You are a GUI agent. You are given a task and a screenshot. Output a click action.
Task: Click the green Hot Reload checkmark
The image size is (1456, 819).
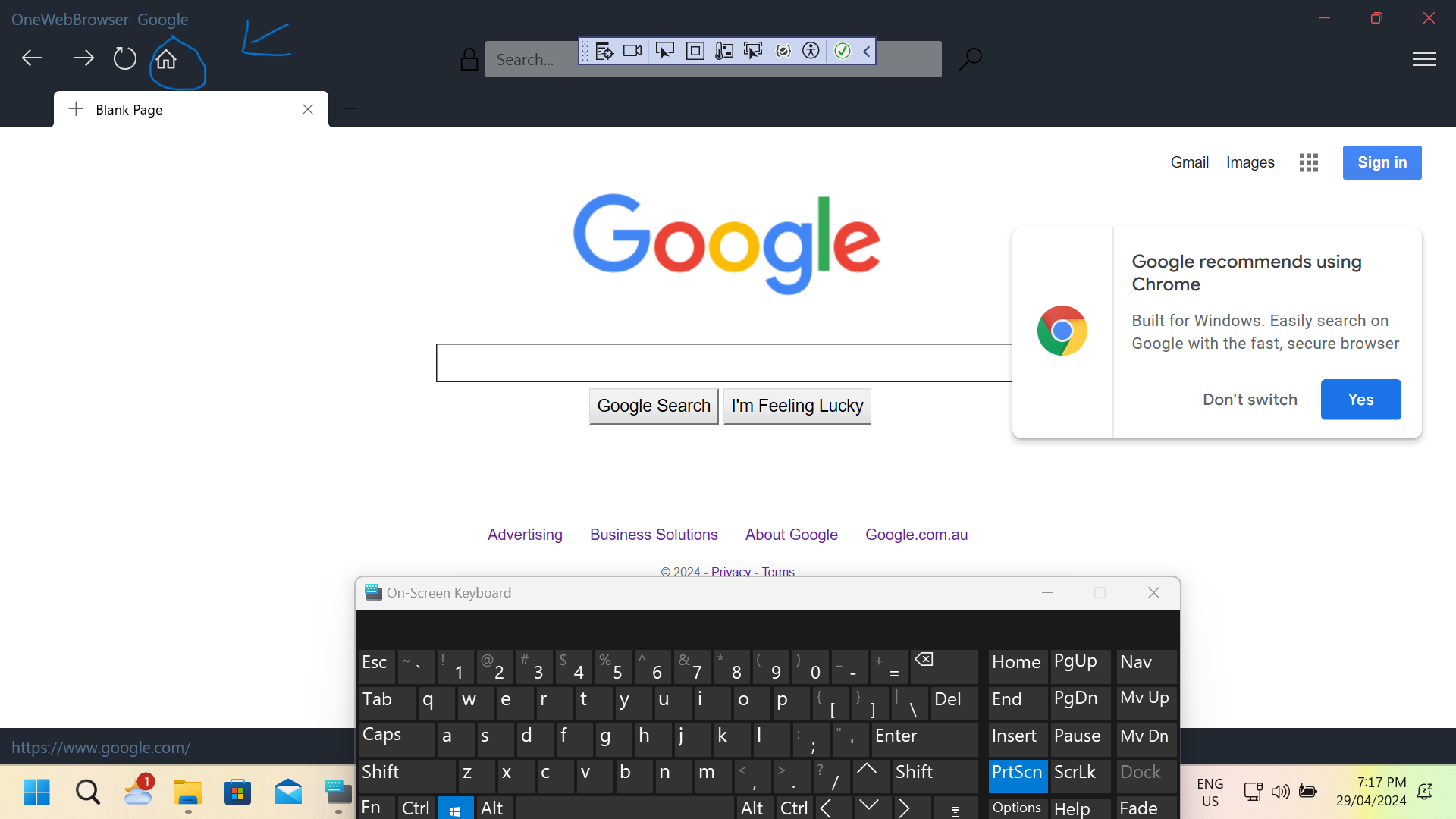pos(843,51)
